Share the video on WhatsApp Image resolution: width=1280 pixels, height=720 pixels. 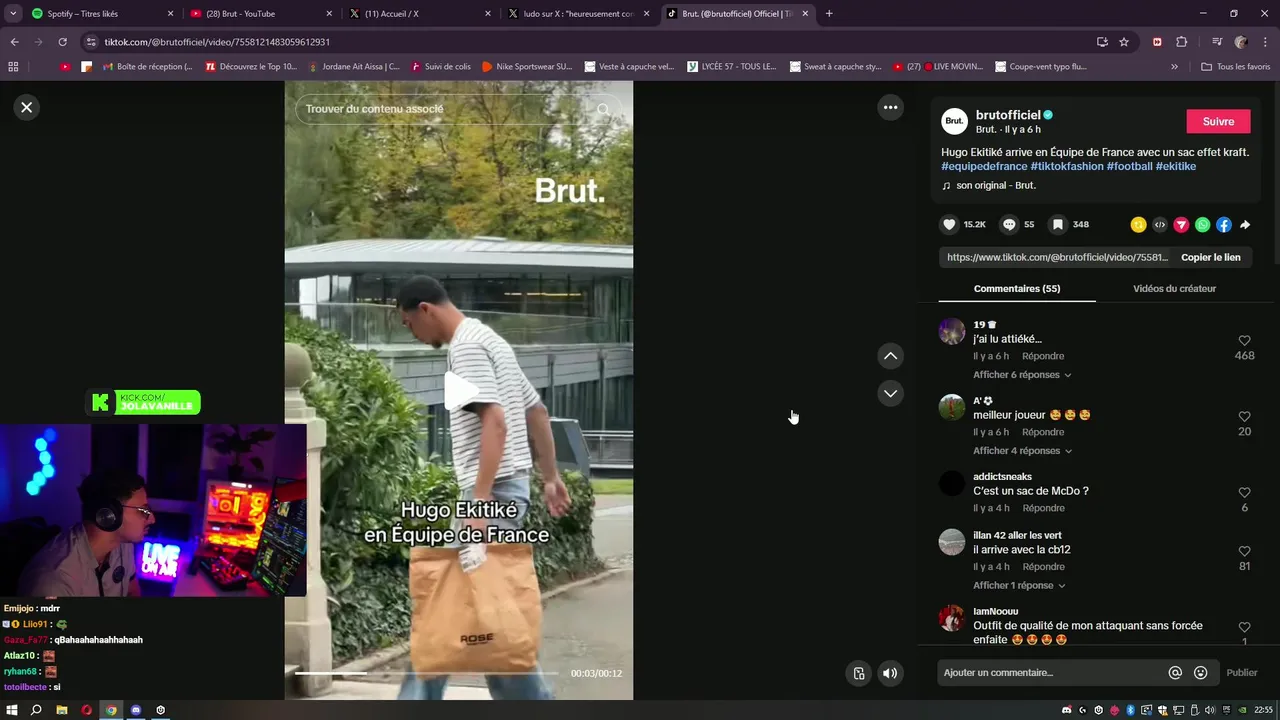tap(1202, 225)
